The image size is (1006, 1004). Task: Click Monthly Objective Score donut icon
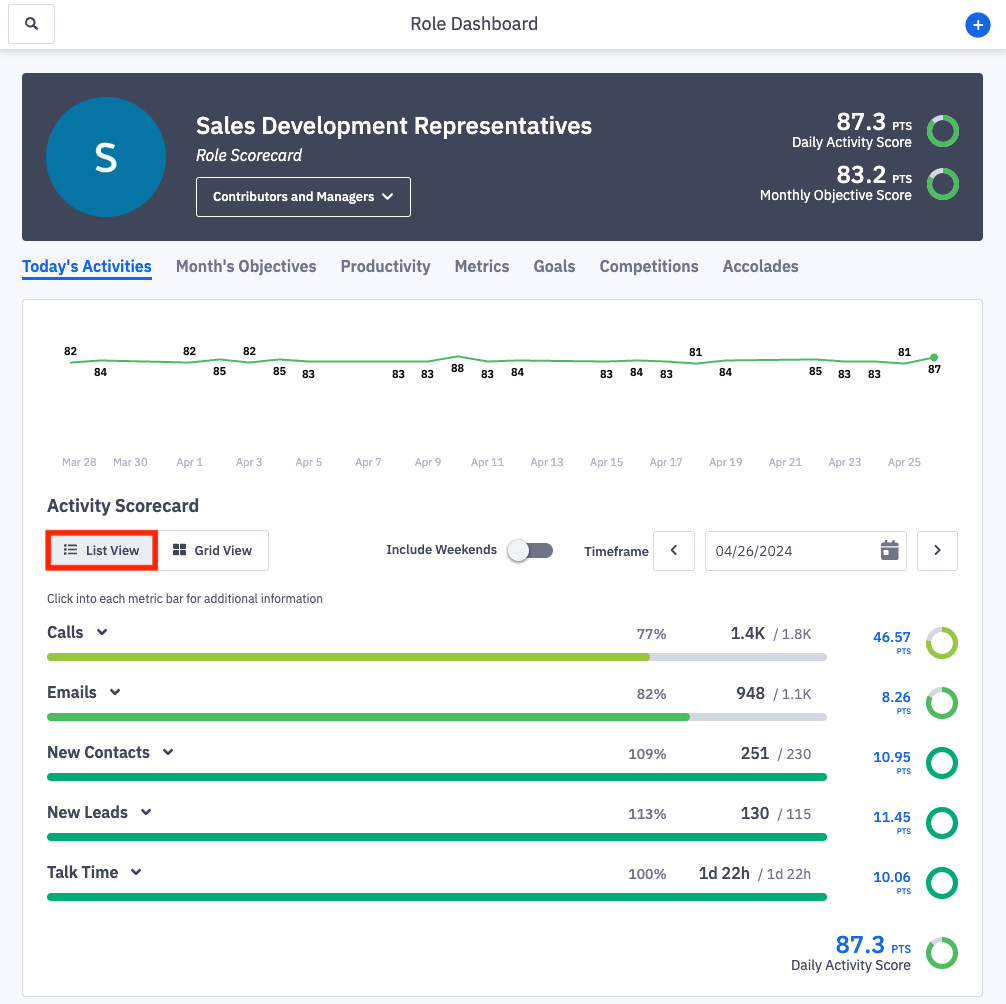(x=942, y=184)
